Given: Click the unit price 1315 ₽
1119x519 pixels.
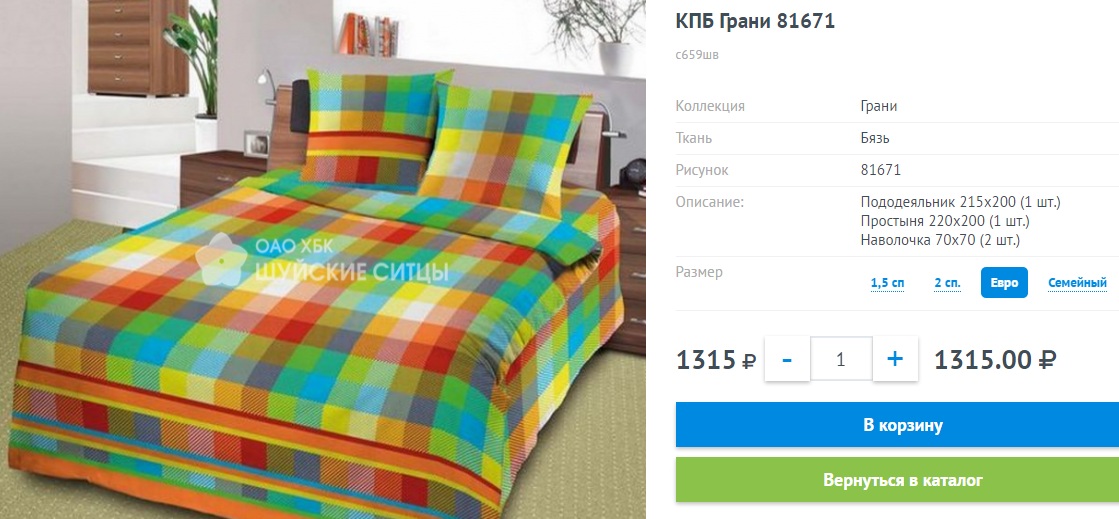Looking at the screenshot, I should click(716, 360).
